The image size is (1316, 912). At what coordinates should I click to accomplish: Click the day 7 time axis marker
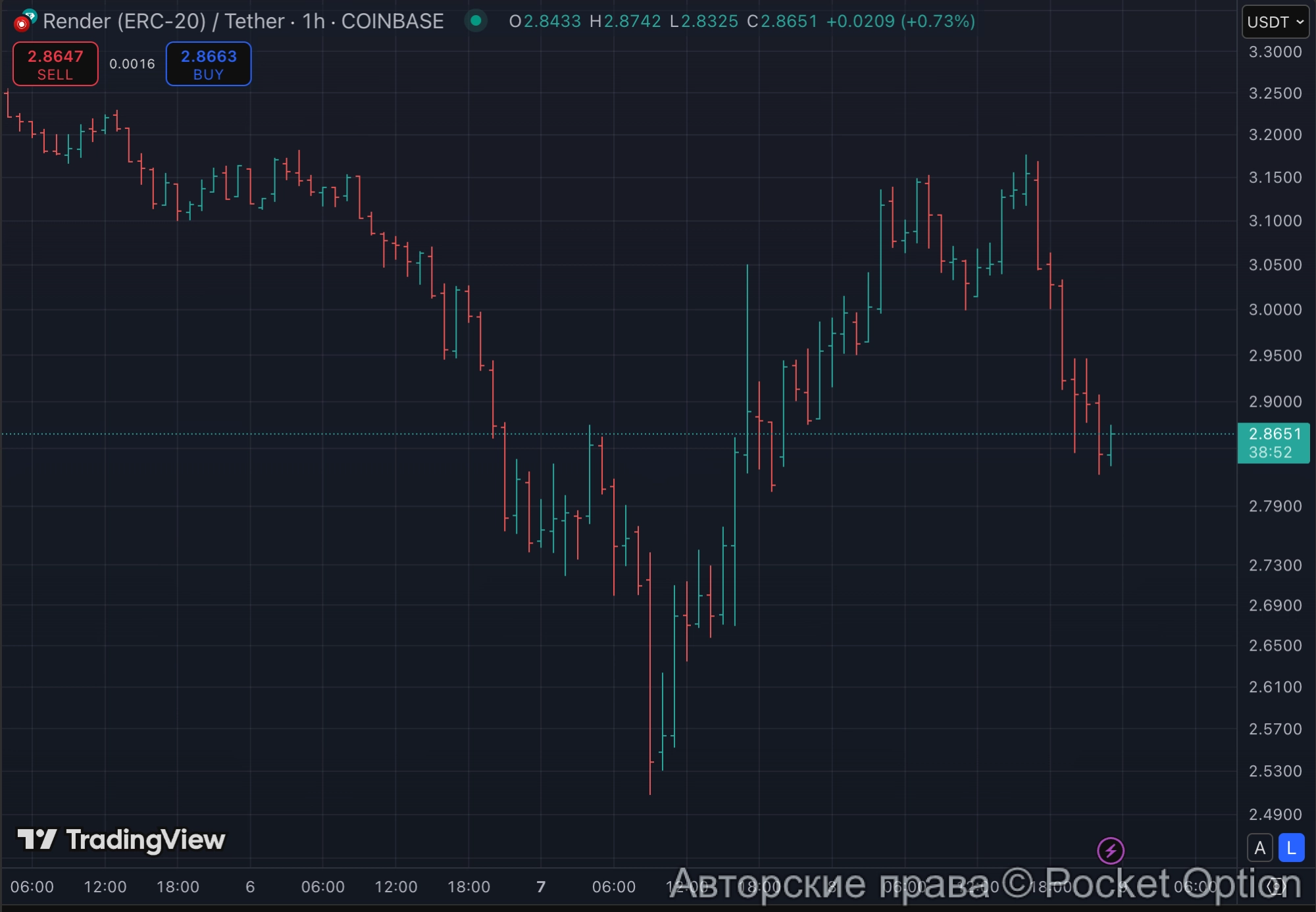pyautogui.click(x=541, y=886)
